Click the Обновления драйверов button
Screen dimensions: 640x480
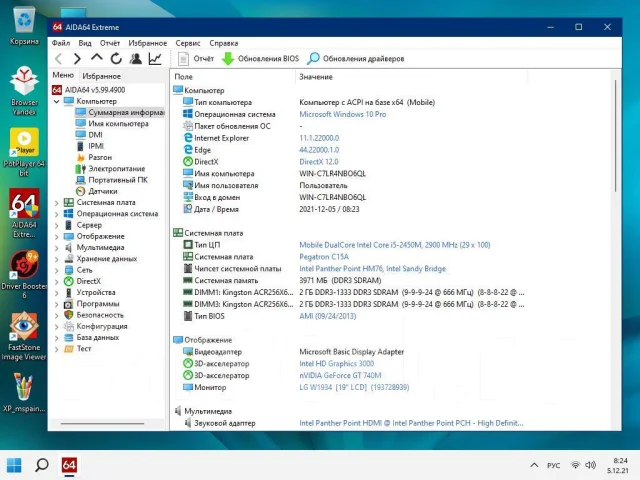pyautogui.click(x=356, y=59)
